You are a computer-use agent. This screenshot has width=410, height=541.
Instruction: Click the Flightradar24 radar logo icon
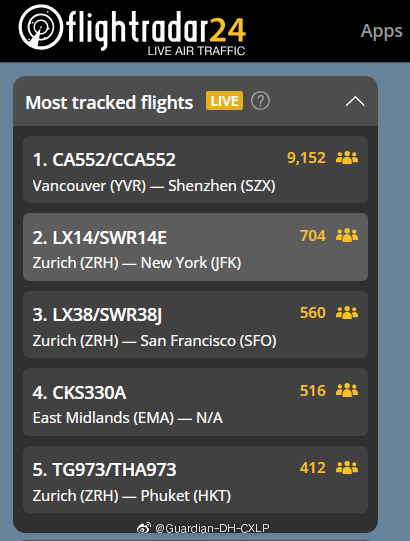41,27
